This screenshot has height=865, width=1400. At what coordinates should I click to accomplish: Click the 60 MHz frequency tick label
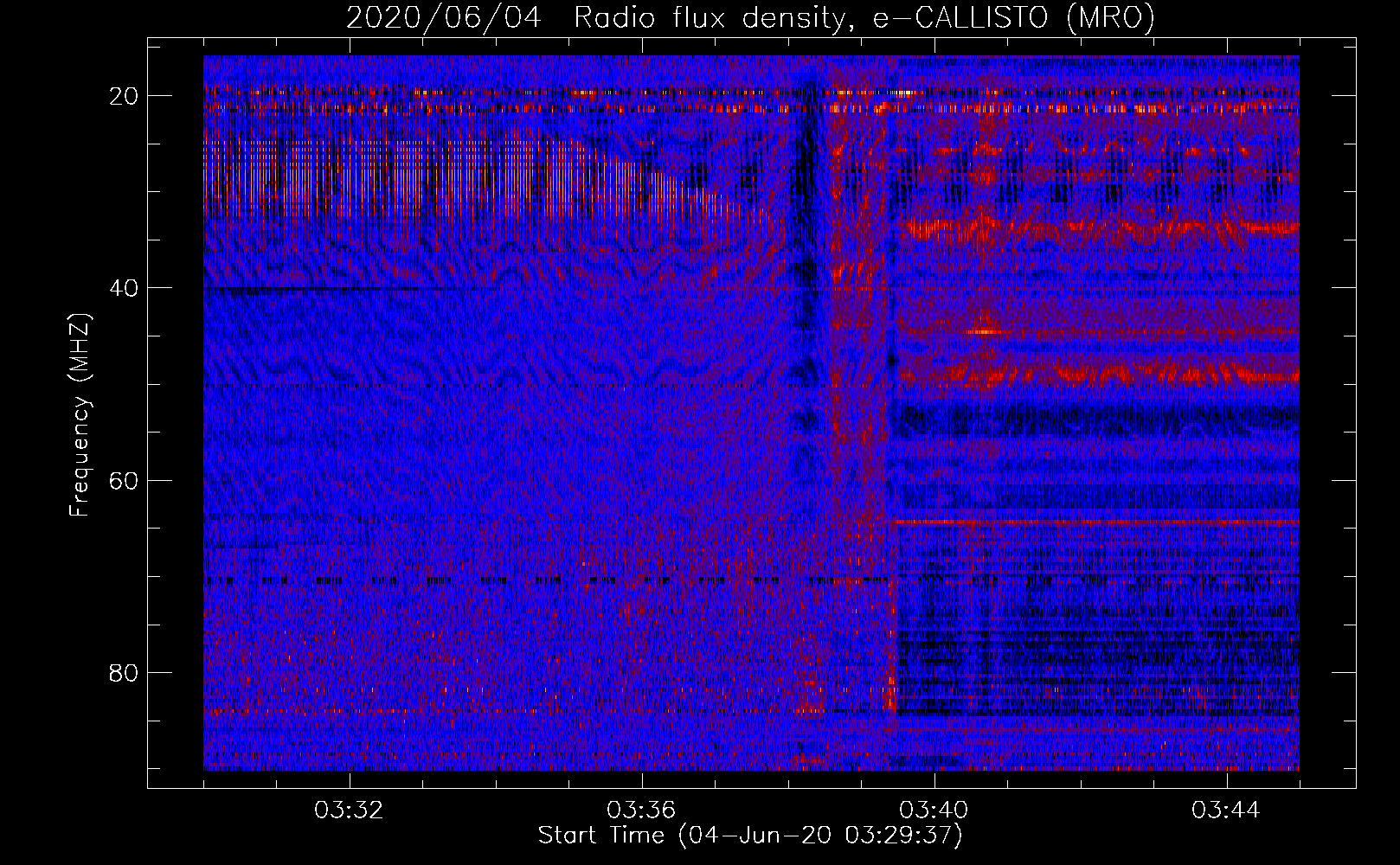click(x=125, y=479)
